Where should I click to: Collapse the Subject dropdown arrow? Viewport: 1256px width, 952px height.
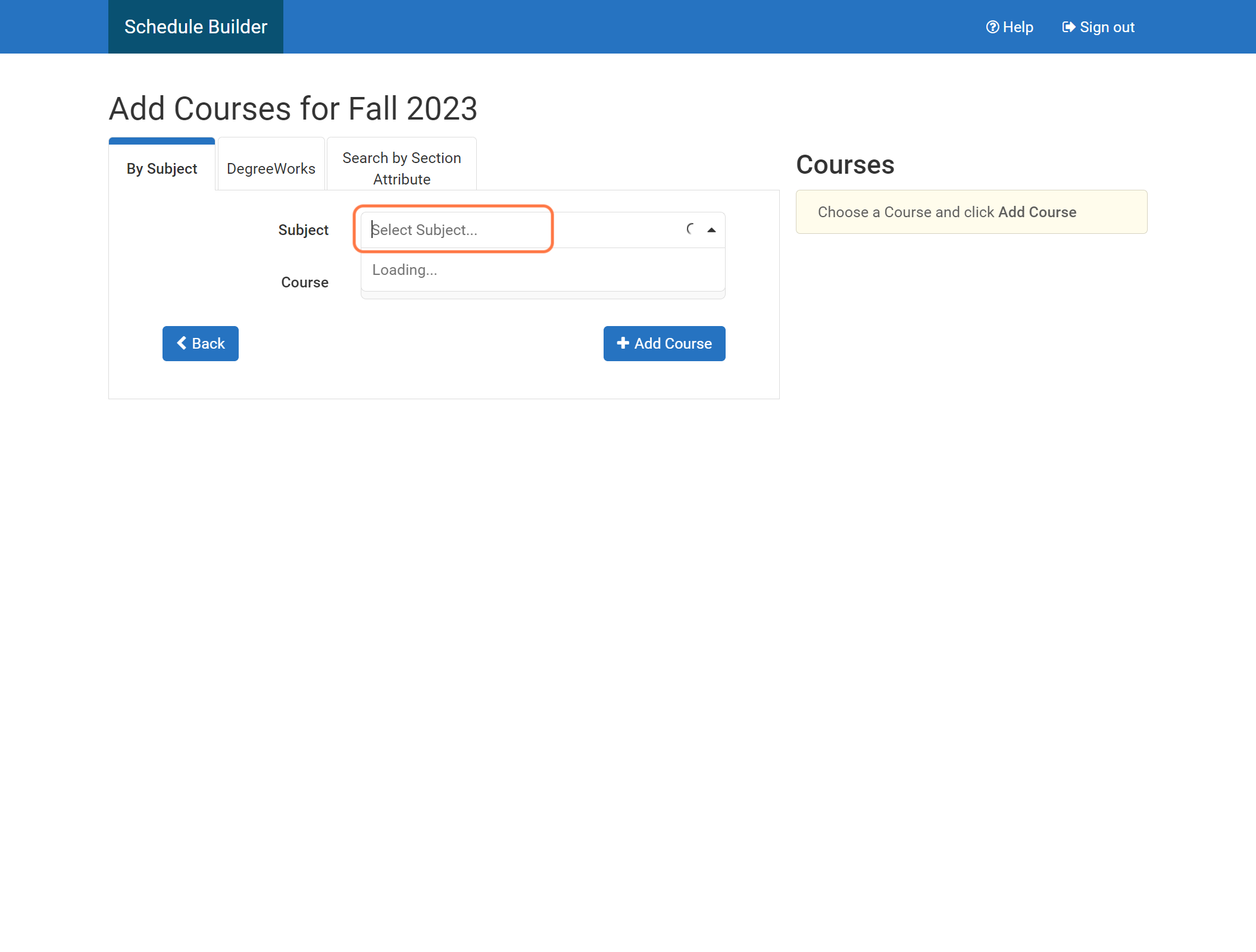711,230
